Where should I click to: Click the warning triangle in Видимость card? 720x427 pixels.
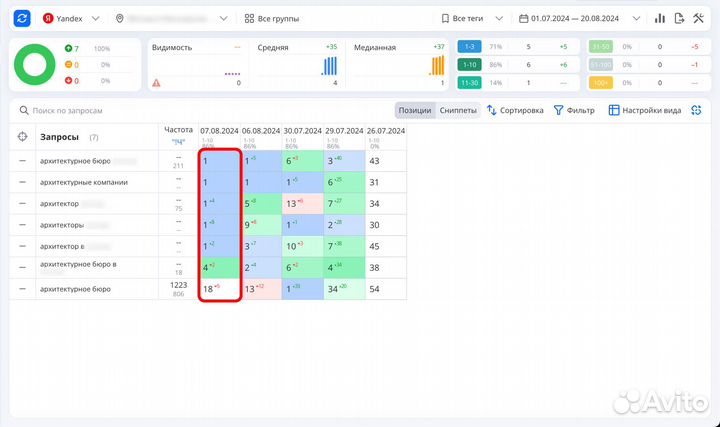click(156, 83)
